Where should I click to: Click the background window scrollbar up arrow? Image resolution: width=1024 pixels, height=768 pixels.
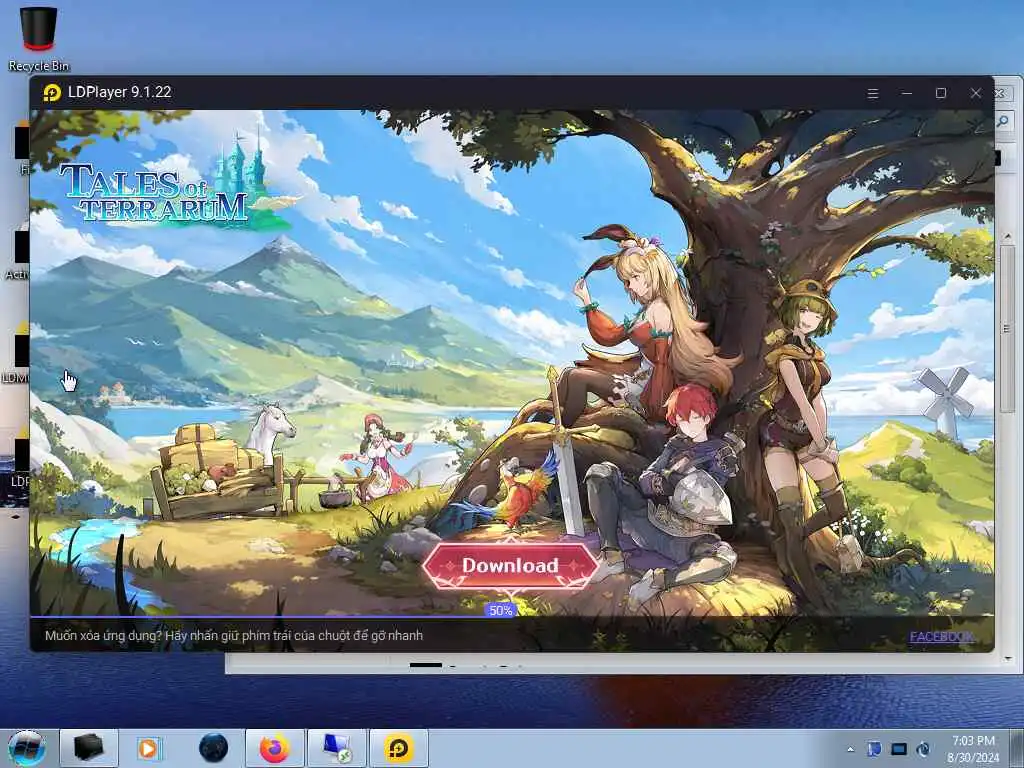1008,236
